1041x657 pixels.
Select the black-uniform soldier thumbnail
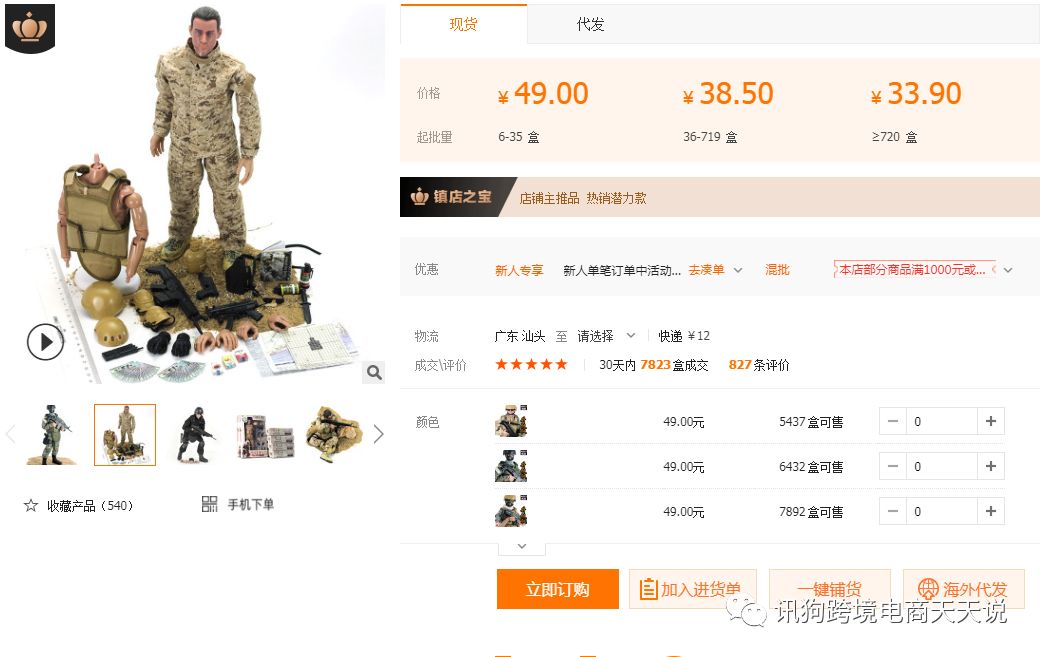pos(196,435)
